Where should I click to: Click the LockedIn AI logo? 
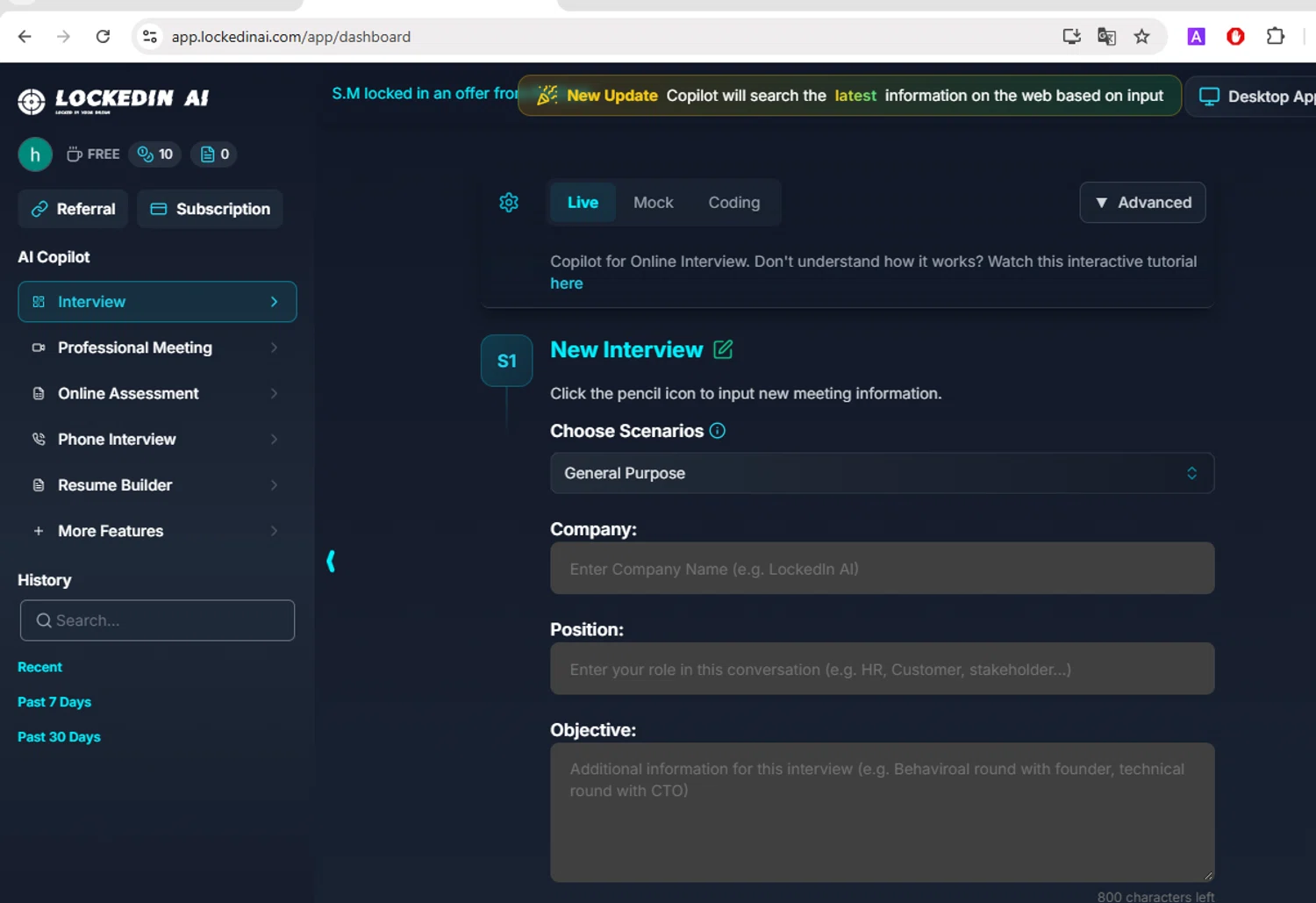(113, 101)
